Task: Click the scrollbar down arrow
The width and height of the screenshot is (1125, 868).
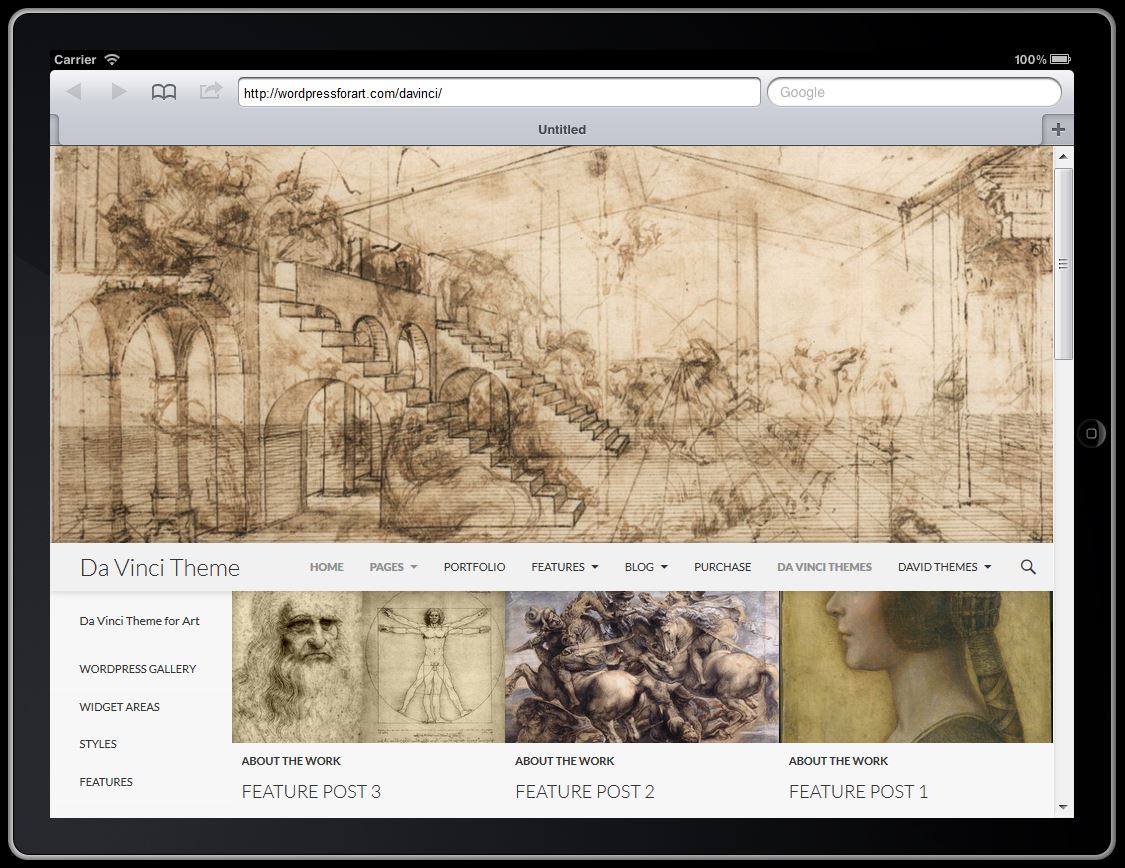Action: (x=1063, y=806)
